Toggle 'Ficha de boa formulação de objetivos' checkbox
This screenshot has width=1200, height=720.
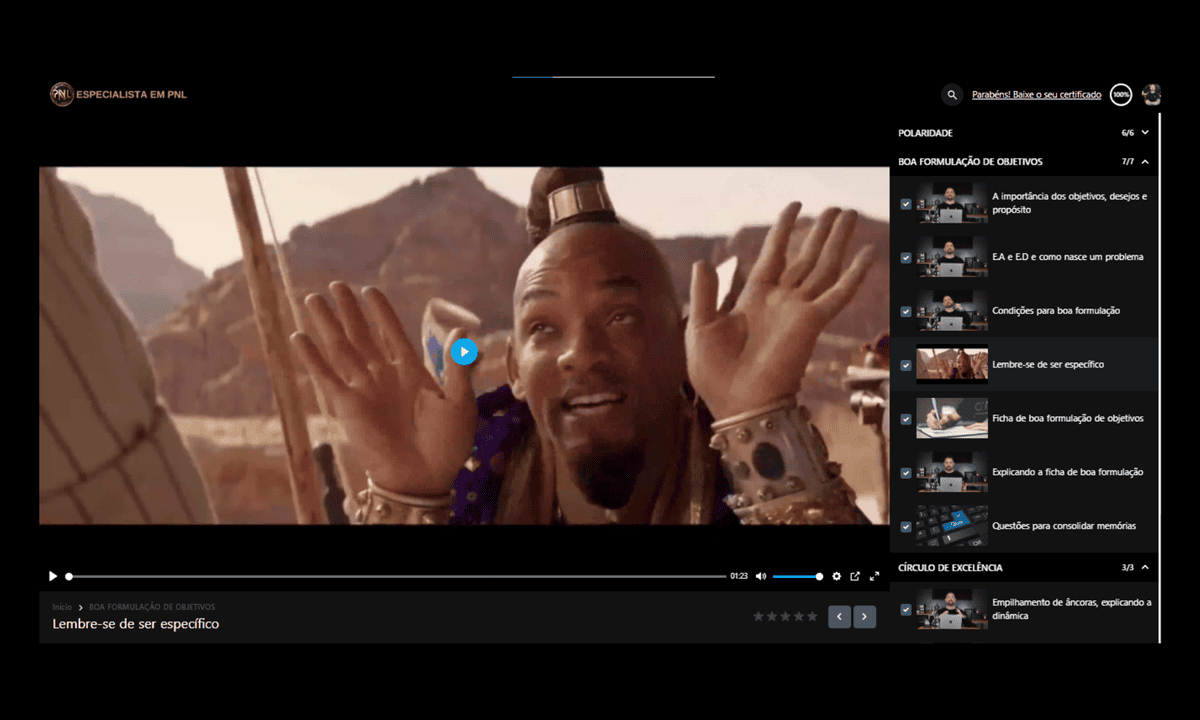coord(906,419)
